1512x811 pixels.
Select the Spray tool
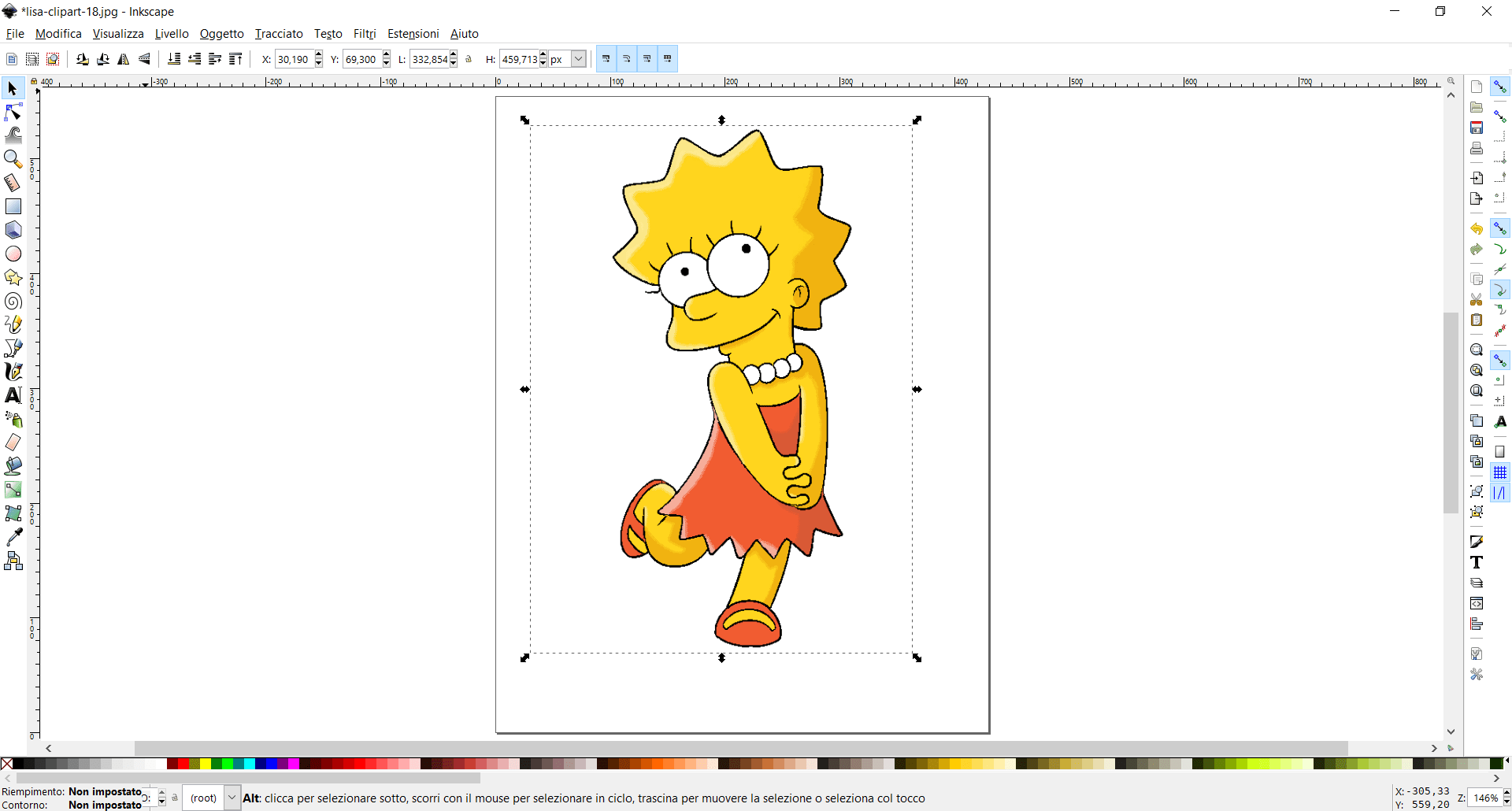13,419
